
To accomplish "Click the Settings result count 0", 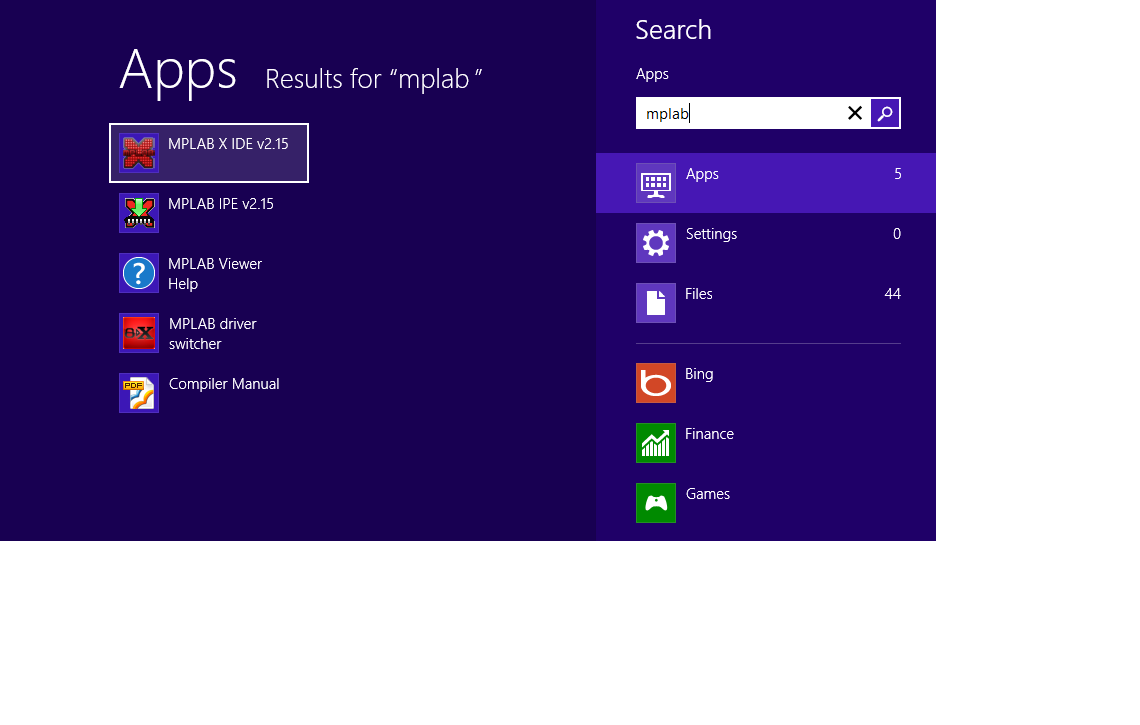I will coord(896,234).
